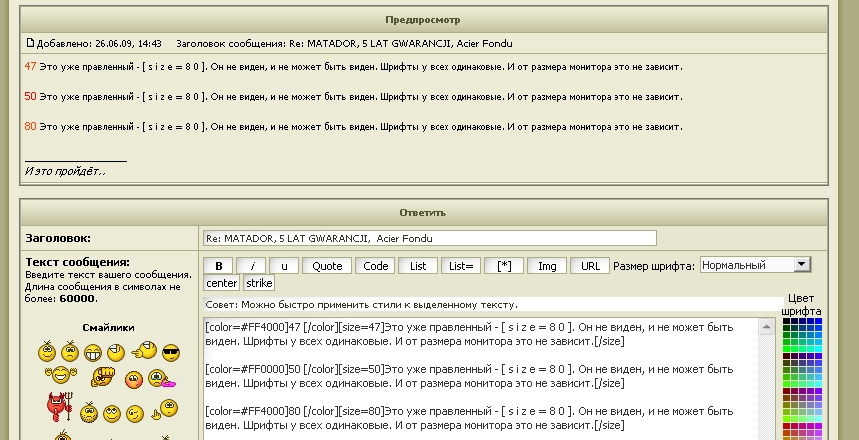Insert the sunglasses cool smiley
This screenshot has height=440, width=859.
pos(171,353)
